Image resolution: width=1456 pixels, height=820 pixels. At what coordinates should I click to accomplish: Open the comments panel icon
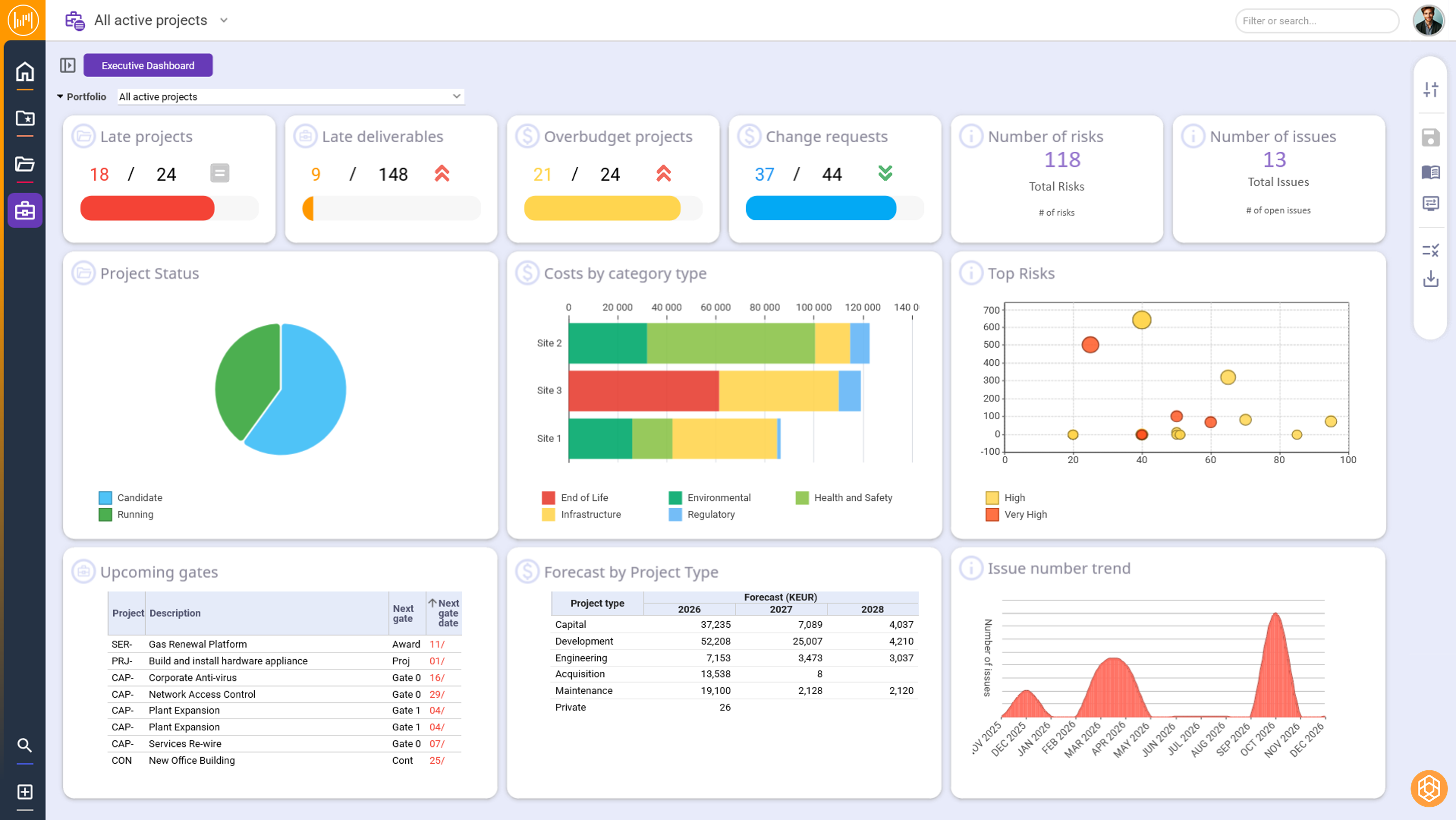pos(1430,203)
